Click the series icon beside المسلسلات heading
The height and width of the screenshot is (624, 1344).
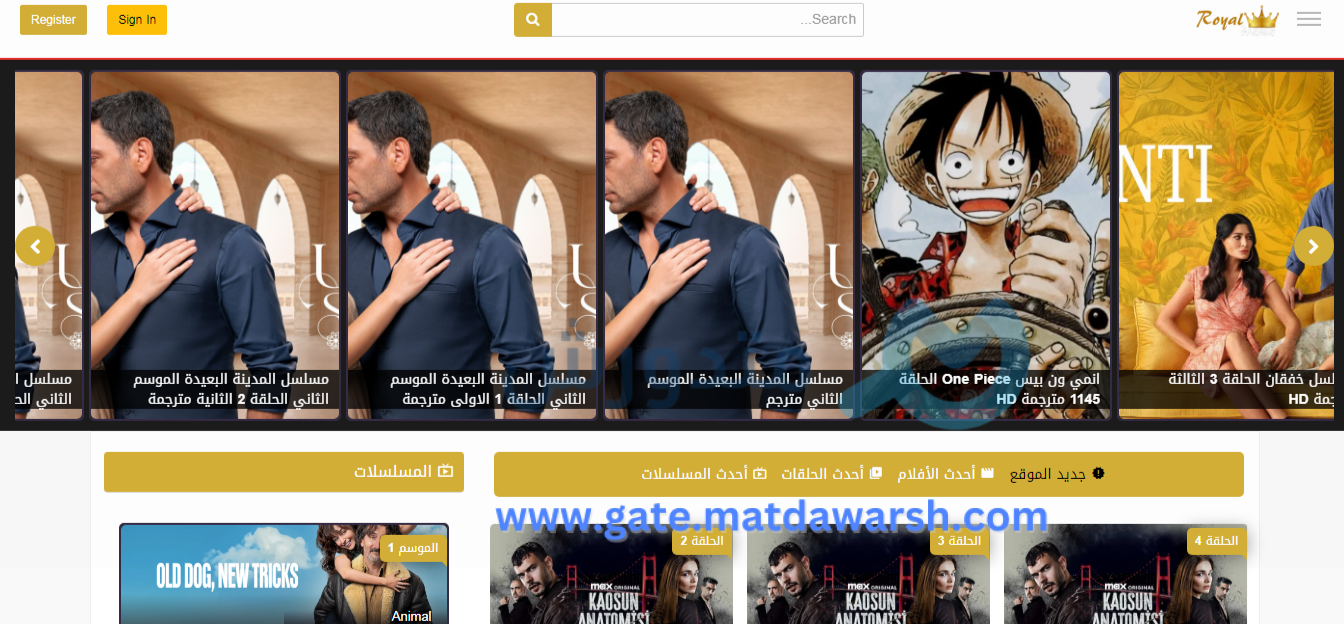(446, 472)
